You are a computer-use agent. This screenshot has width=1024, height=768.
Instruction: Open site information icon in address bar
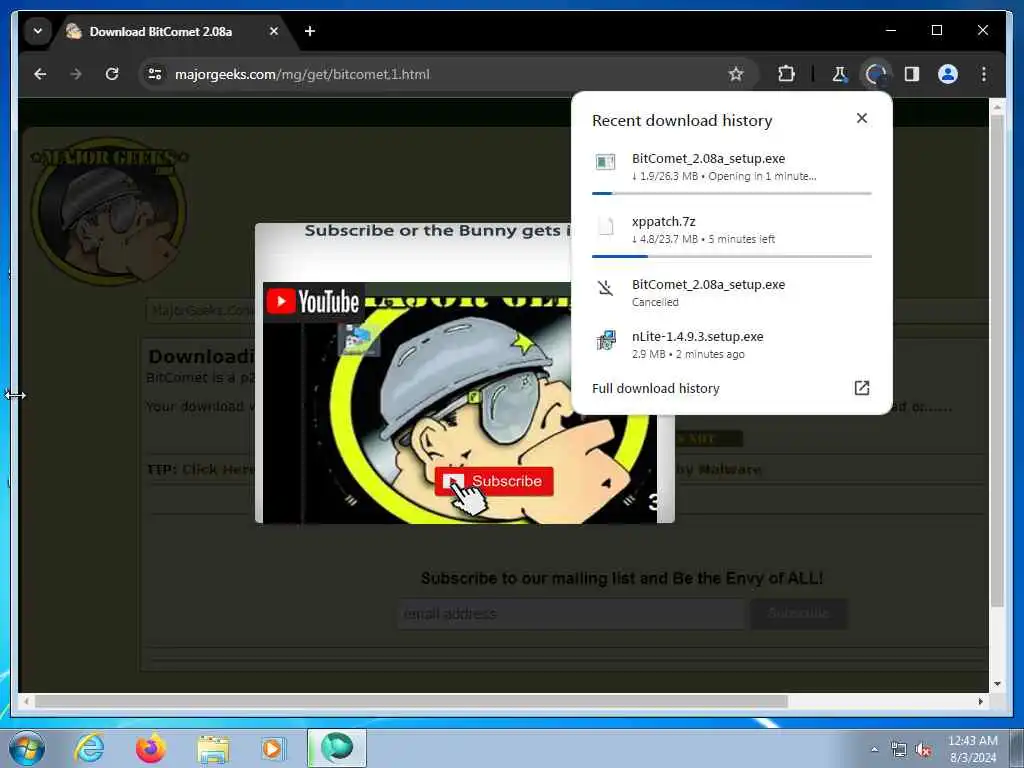[x=155, y=74]
